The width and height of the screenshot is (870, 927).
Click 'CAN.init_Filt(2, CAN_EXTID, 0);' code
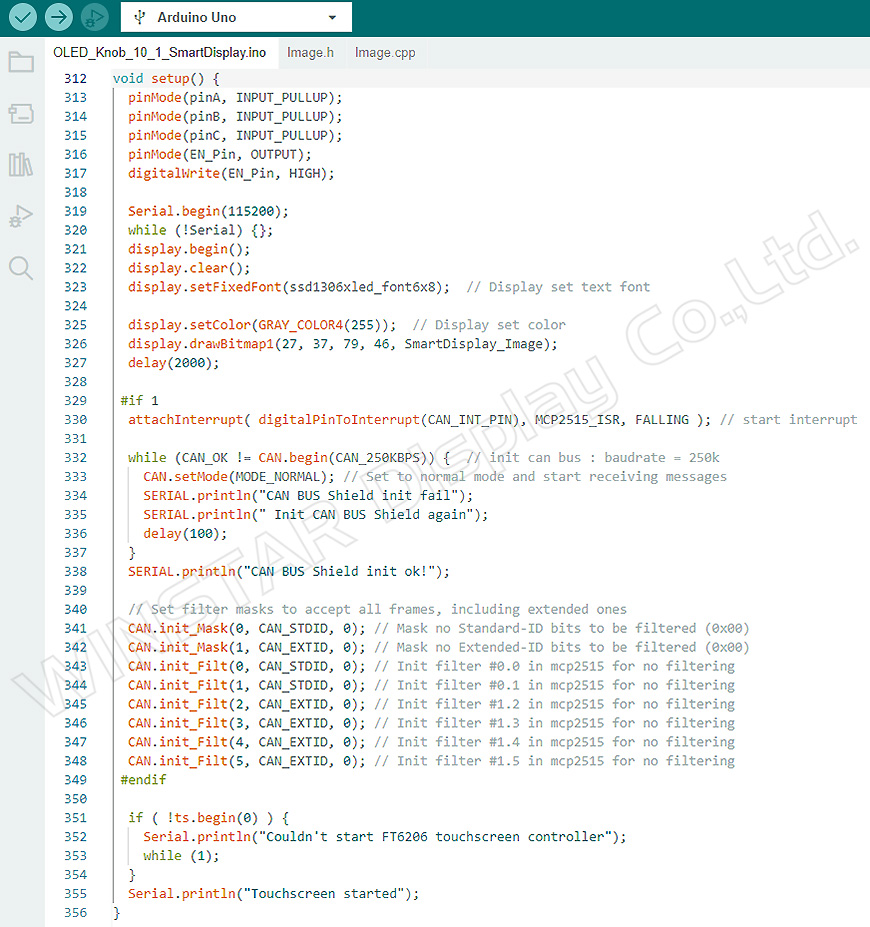(246, 704)
